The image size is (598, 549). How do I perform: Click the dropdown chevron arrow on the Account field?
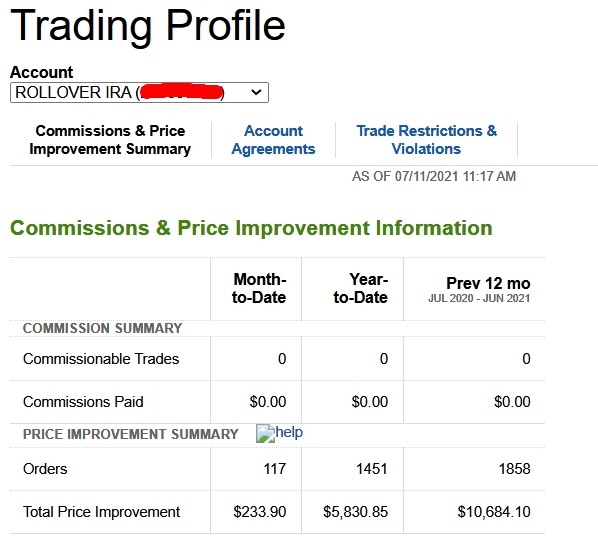pyautogui.click(x=256, y=92)
